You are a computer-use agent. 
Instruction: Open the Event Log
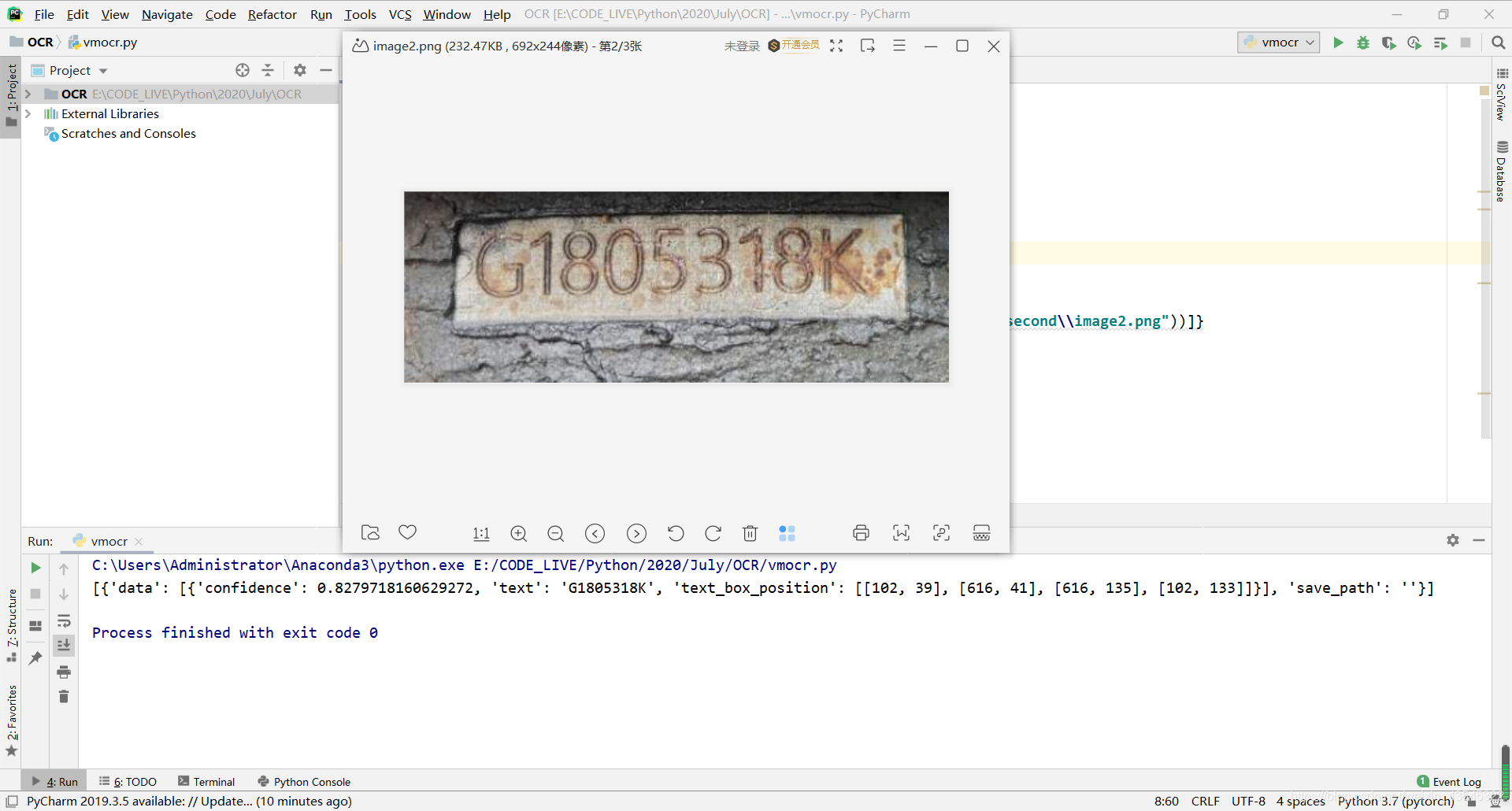pyautogui.click(x=1449, y=782)
